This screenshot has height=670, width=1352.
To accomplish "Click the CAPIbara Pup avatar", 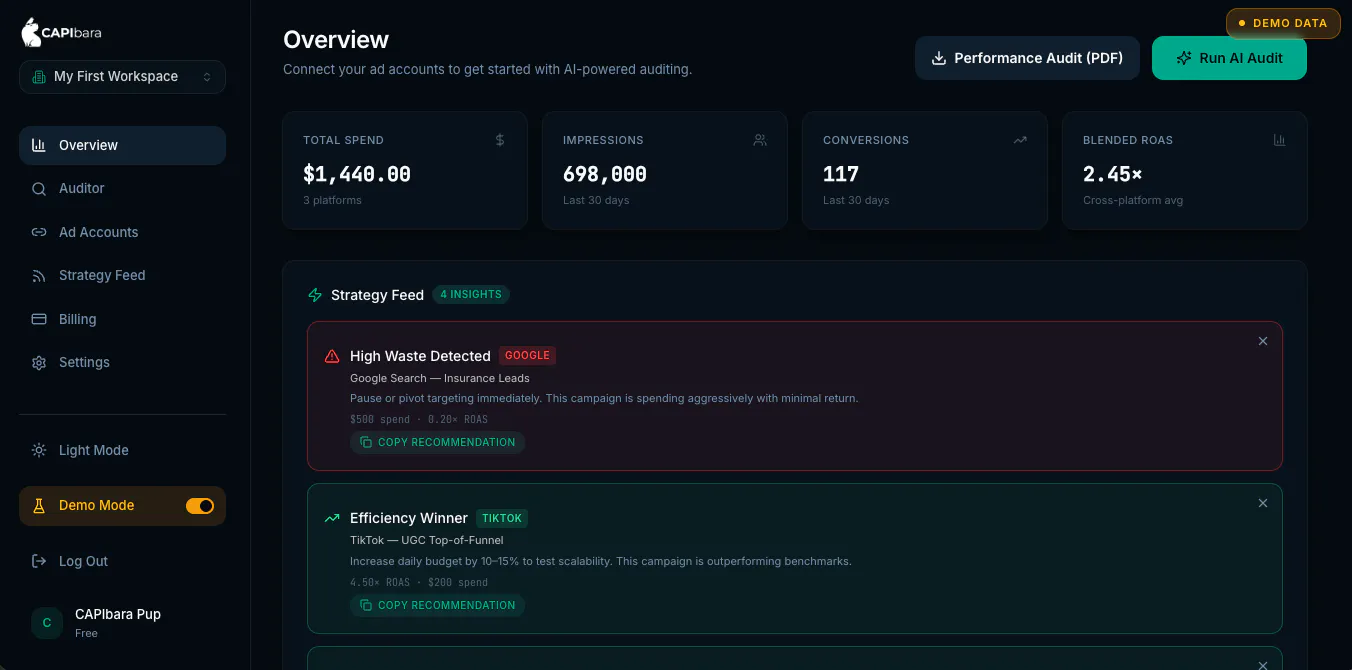I will click(47, 622).
